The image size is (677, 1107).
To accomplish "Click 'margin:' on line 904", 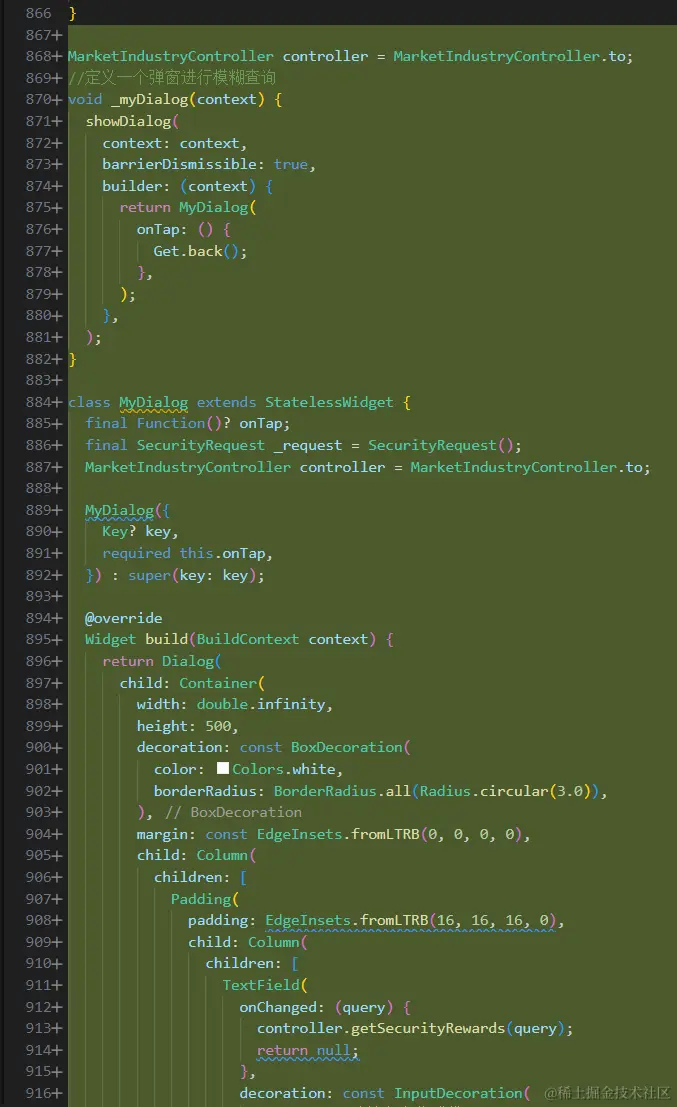I will point(162,834).
